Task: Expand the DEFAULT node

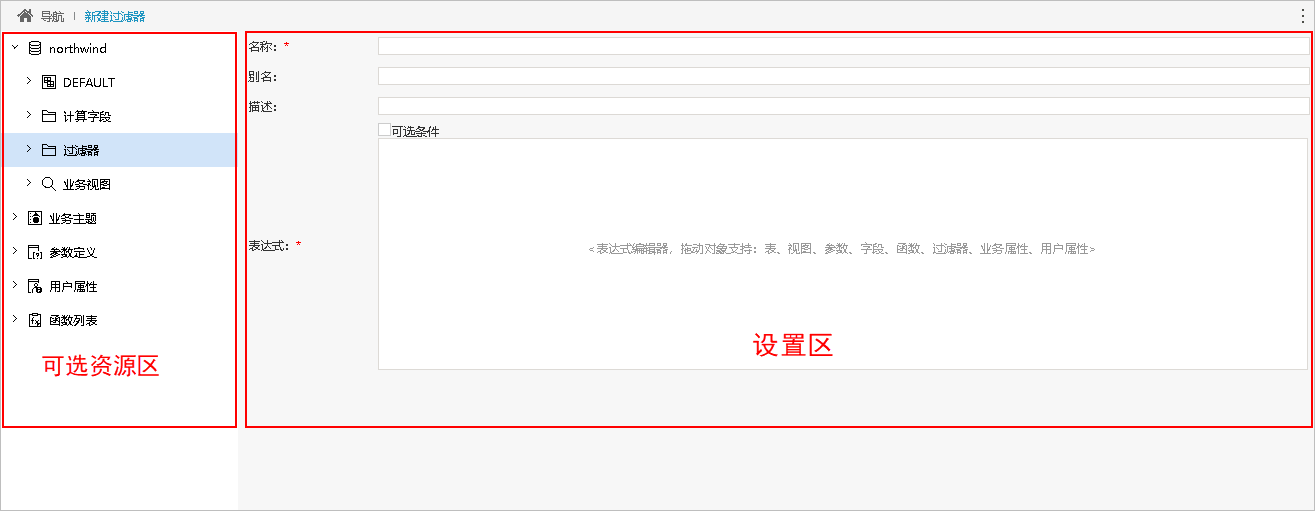Action: point(28,81)
